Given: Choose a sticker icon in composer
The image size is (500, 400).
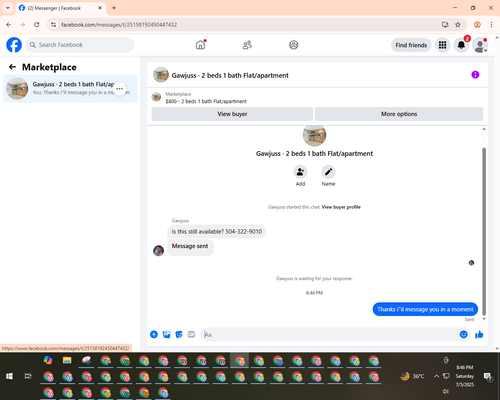Looking at the screenshot, I should tap(179, 334).
